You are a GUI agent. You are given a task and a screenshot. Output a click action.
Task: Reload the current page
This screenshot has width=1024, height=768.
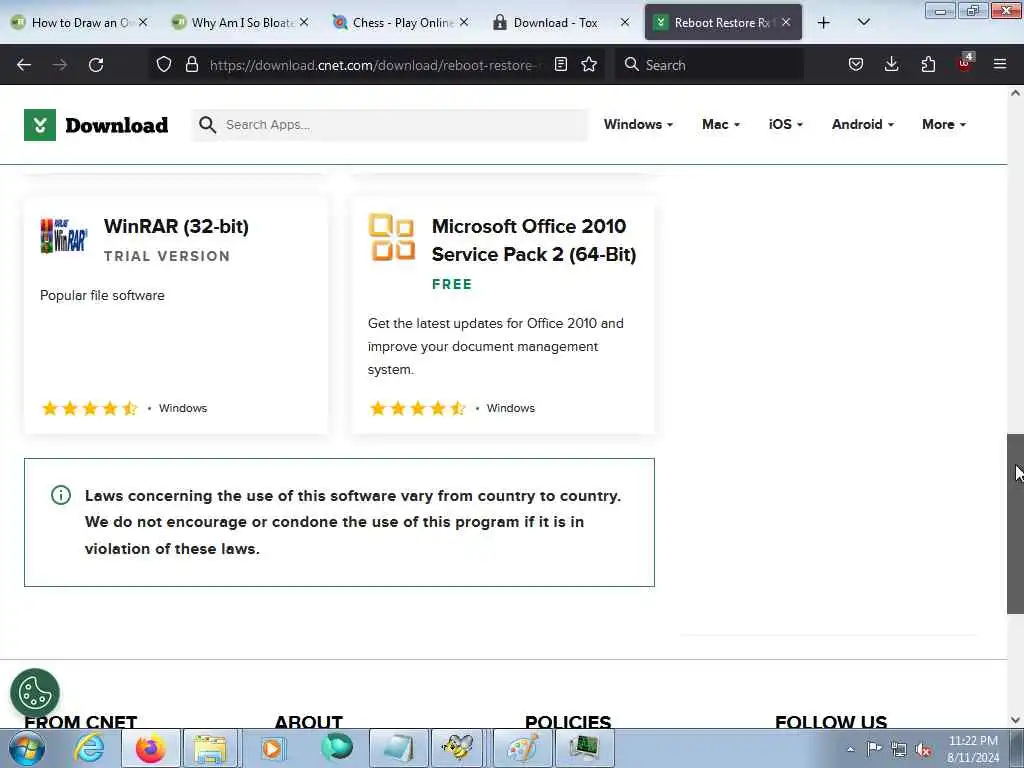click(x=96, y=65)
